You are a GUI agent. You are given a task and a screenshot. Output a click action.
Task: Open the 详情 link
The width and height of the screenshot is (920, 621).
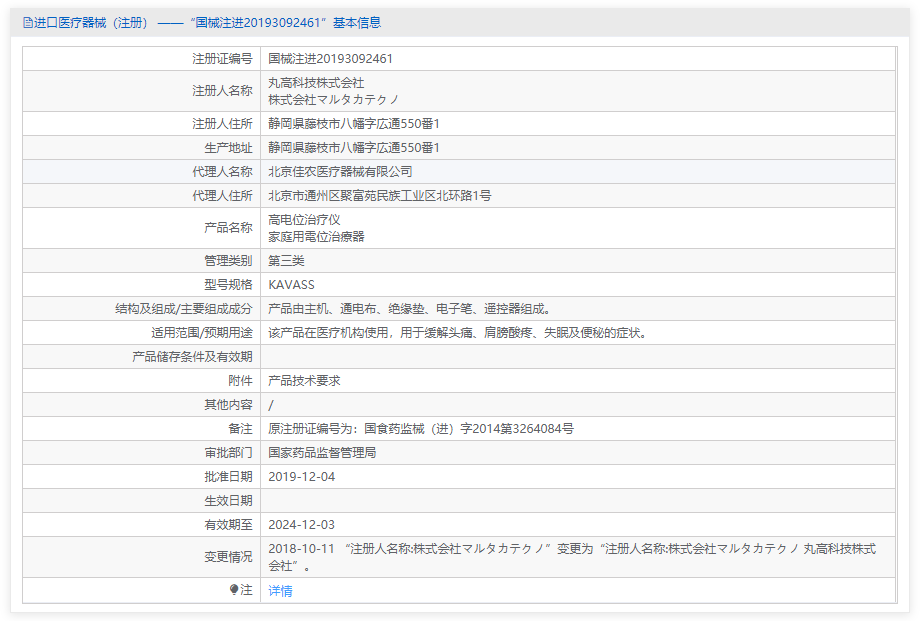click(280, 591)
